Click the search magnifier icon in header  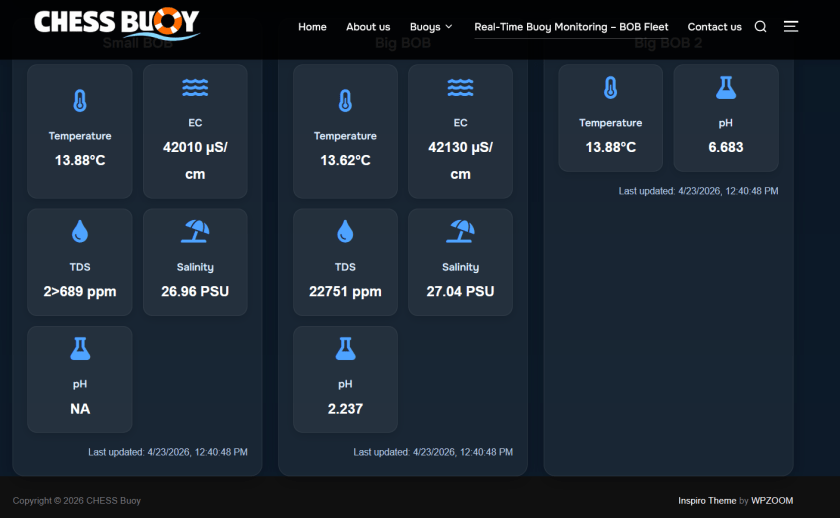point(760,27)
